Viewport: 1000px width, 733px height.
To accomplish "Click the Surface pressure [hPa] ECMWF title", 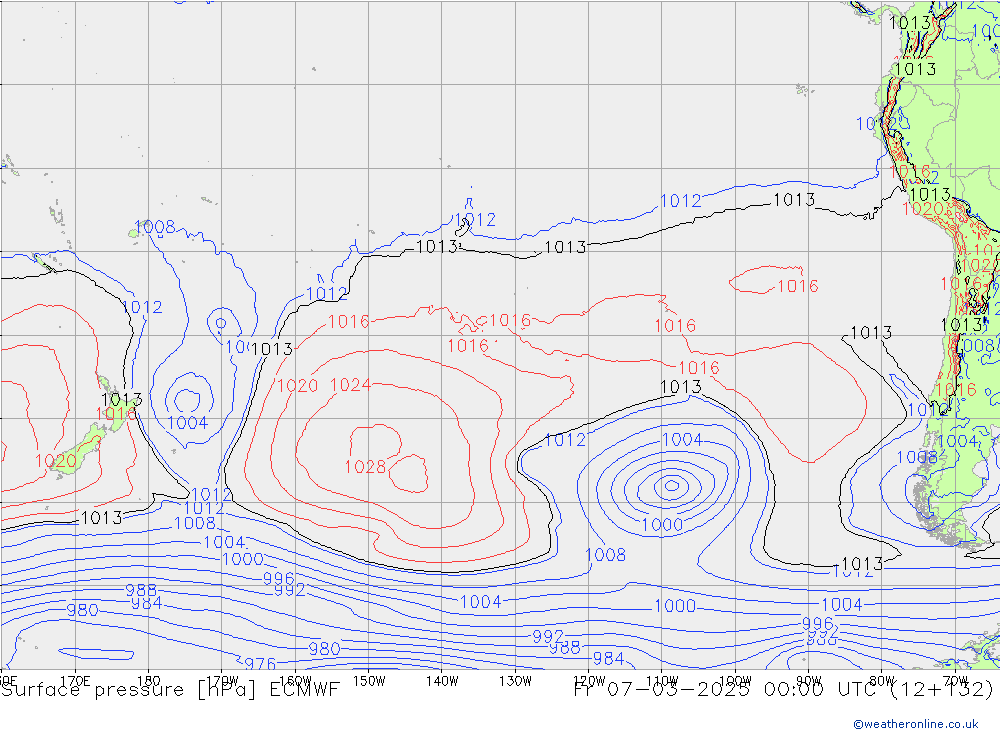I will click(x=170, y=689).
